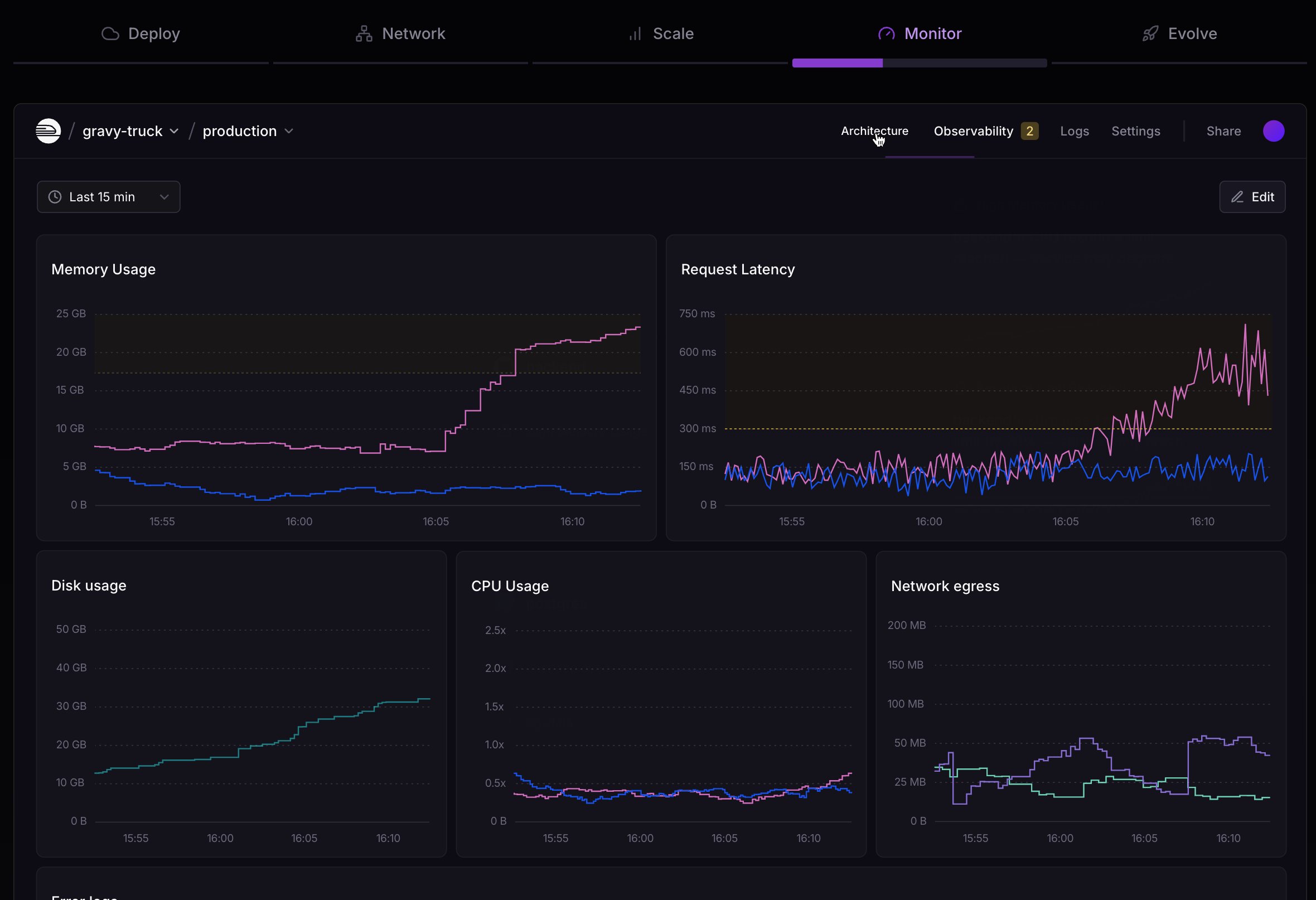Click the Edit dashboard button

(1252, 196)
